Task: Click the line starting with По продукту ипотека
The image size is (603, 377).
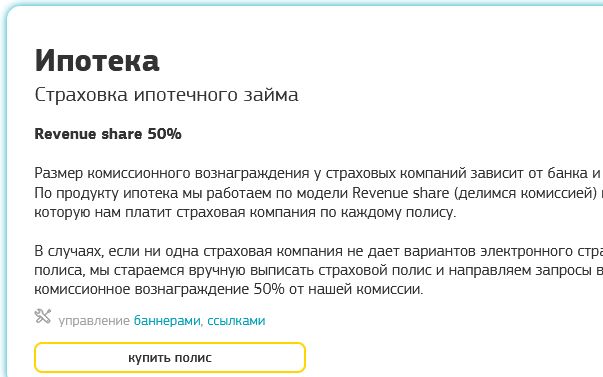Action: click(x=318, y=193)
